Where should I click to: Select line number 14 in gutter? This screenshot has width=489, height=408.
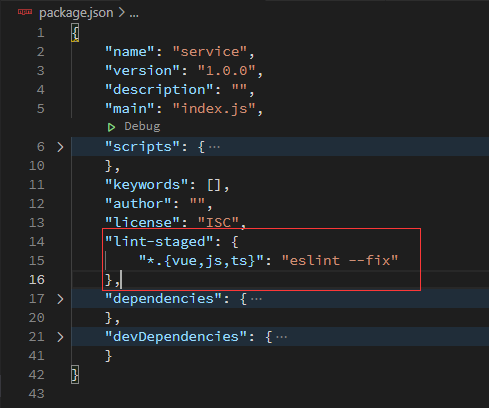37,242
